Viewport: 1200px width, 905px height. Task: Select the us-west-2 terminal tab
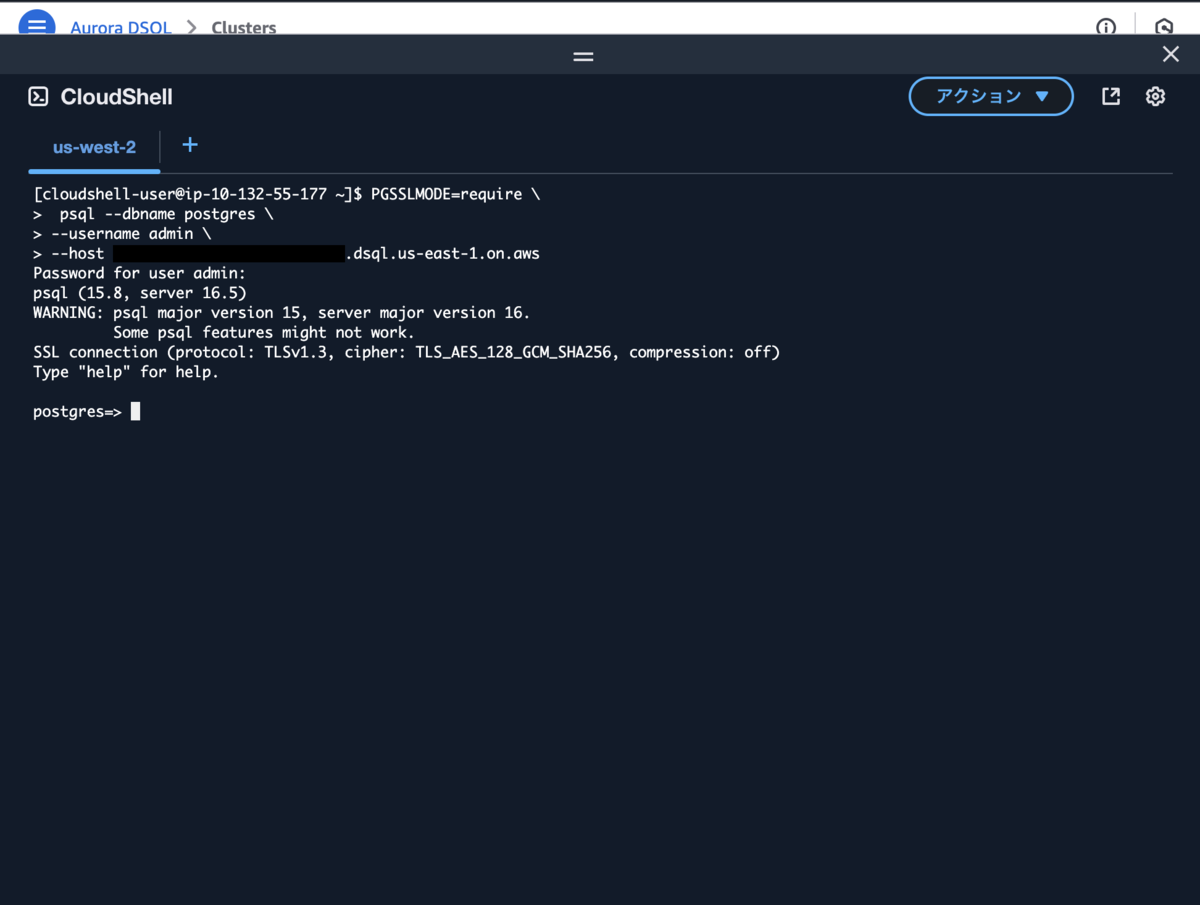pos(94,147)
